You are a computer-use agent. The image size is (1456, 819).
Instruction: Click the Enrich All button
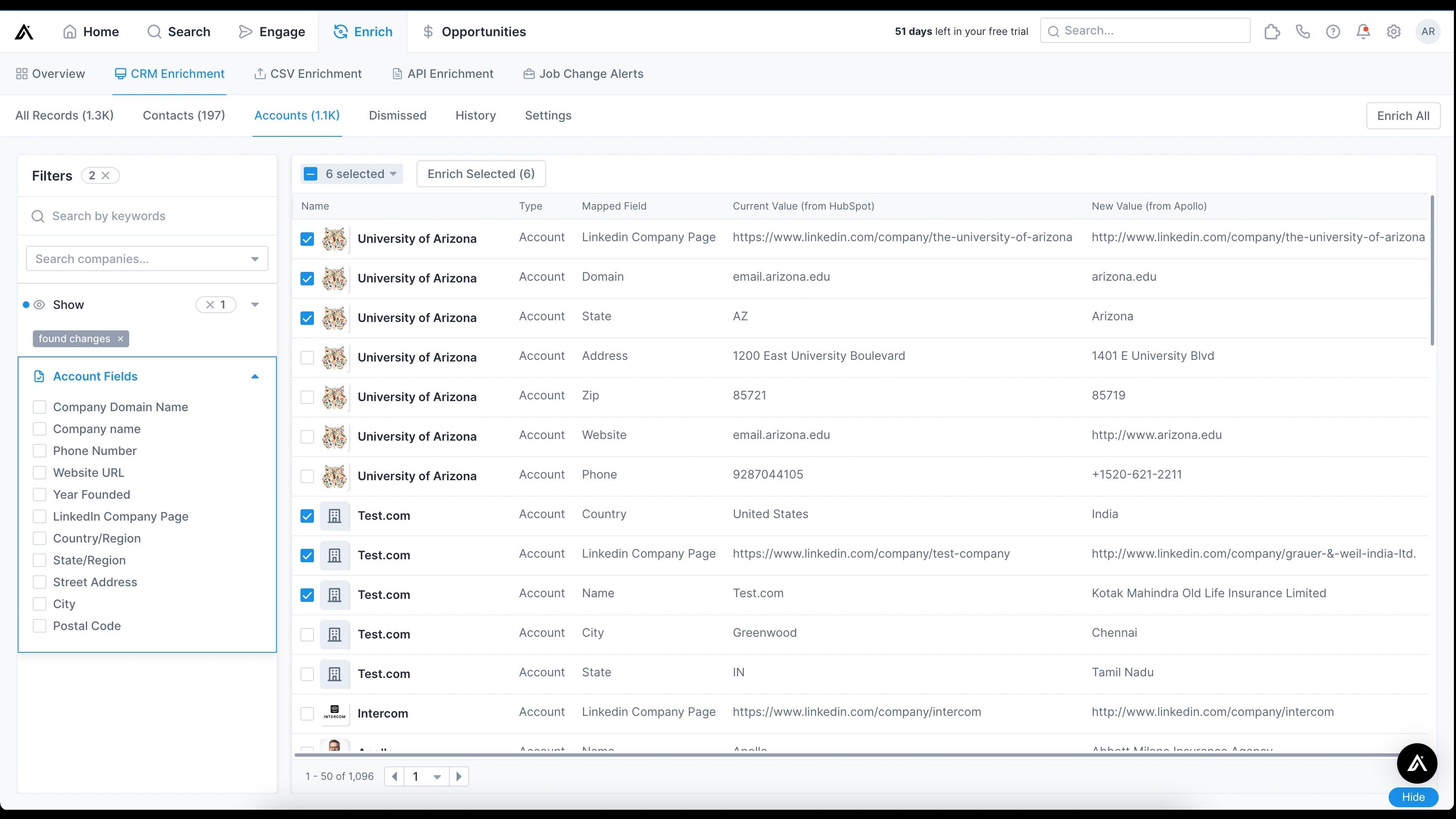click(x=1403, y=115)
